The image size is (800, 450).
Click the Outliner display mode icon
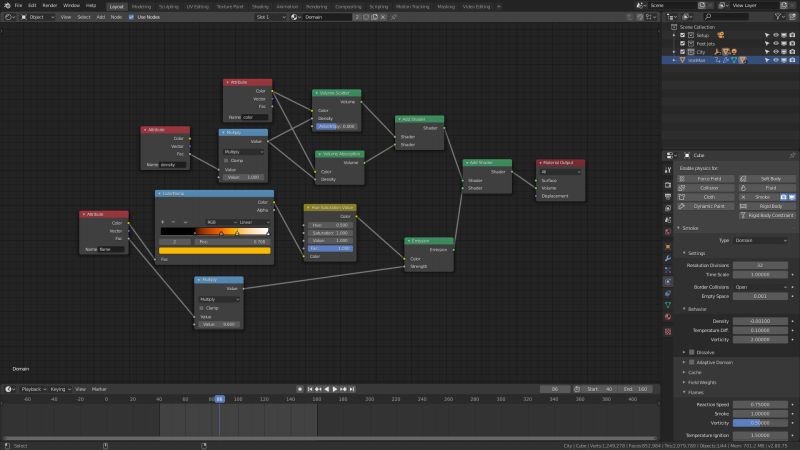pyautogui.click(x=688, y=17)
